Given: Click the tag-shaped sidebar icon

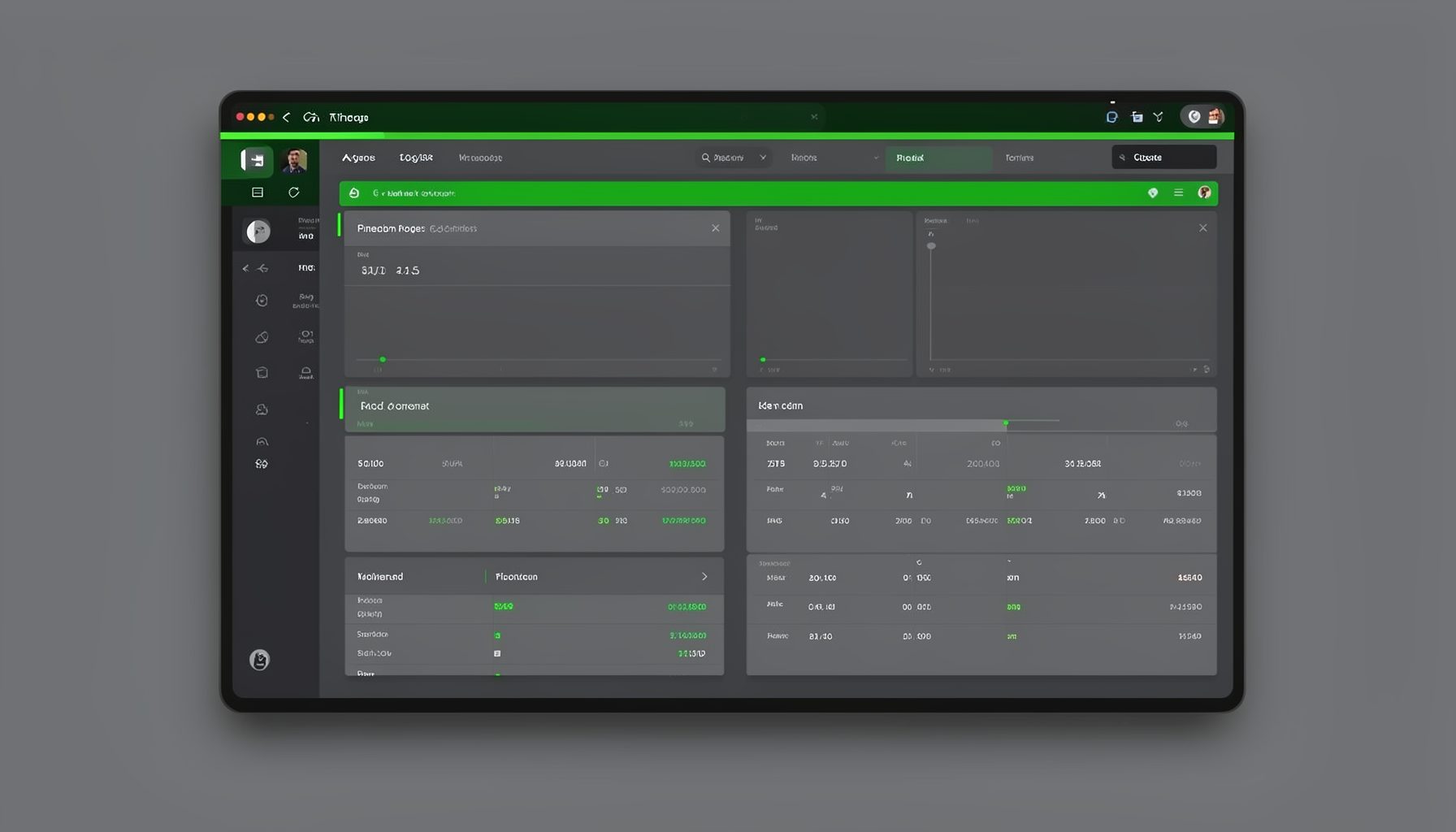Looking at the screenshot, I should click(x=262, y=337).
